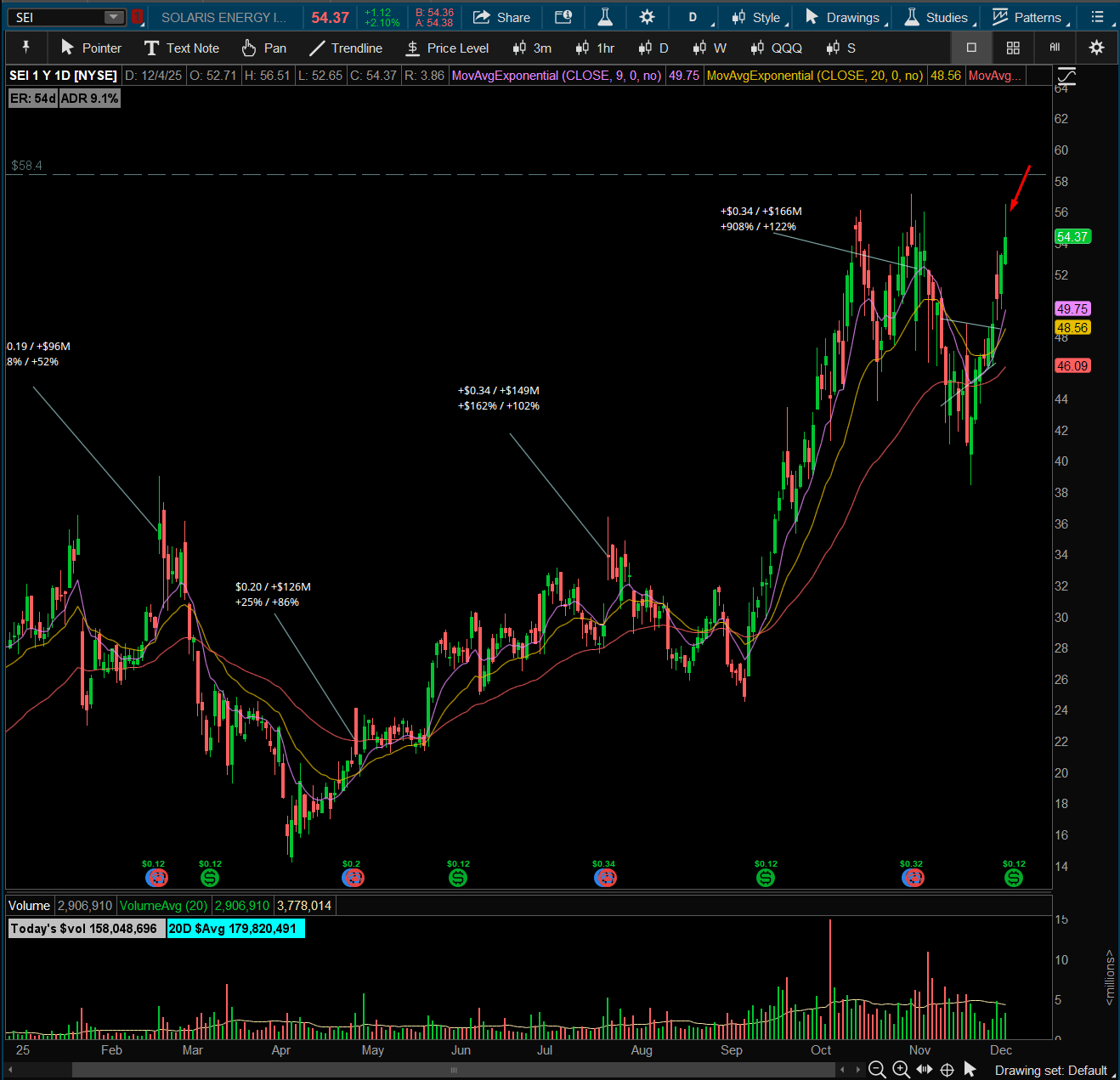The image size is (1120, 1080).
Task: Click the cursor arrow icon in the bottom bar
Action: click(970, 1070)
